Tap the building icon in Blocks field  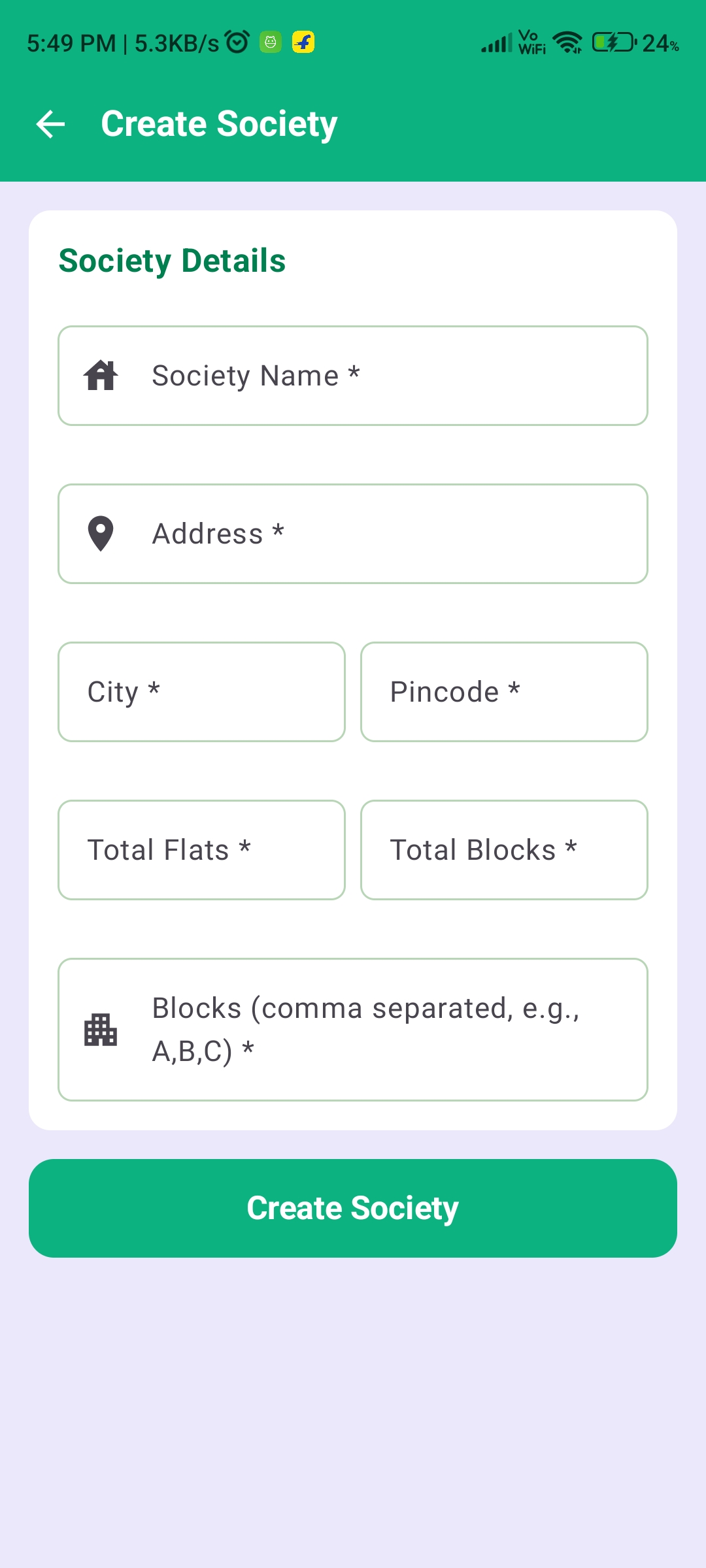click(x=101, y=1030)
